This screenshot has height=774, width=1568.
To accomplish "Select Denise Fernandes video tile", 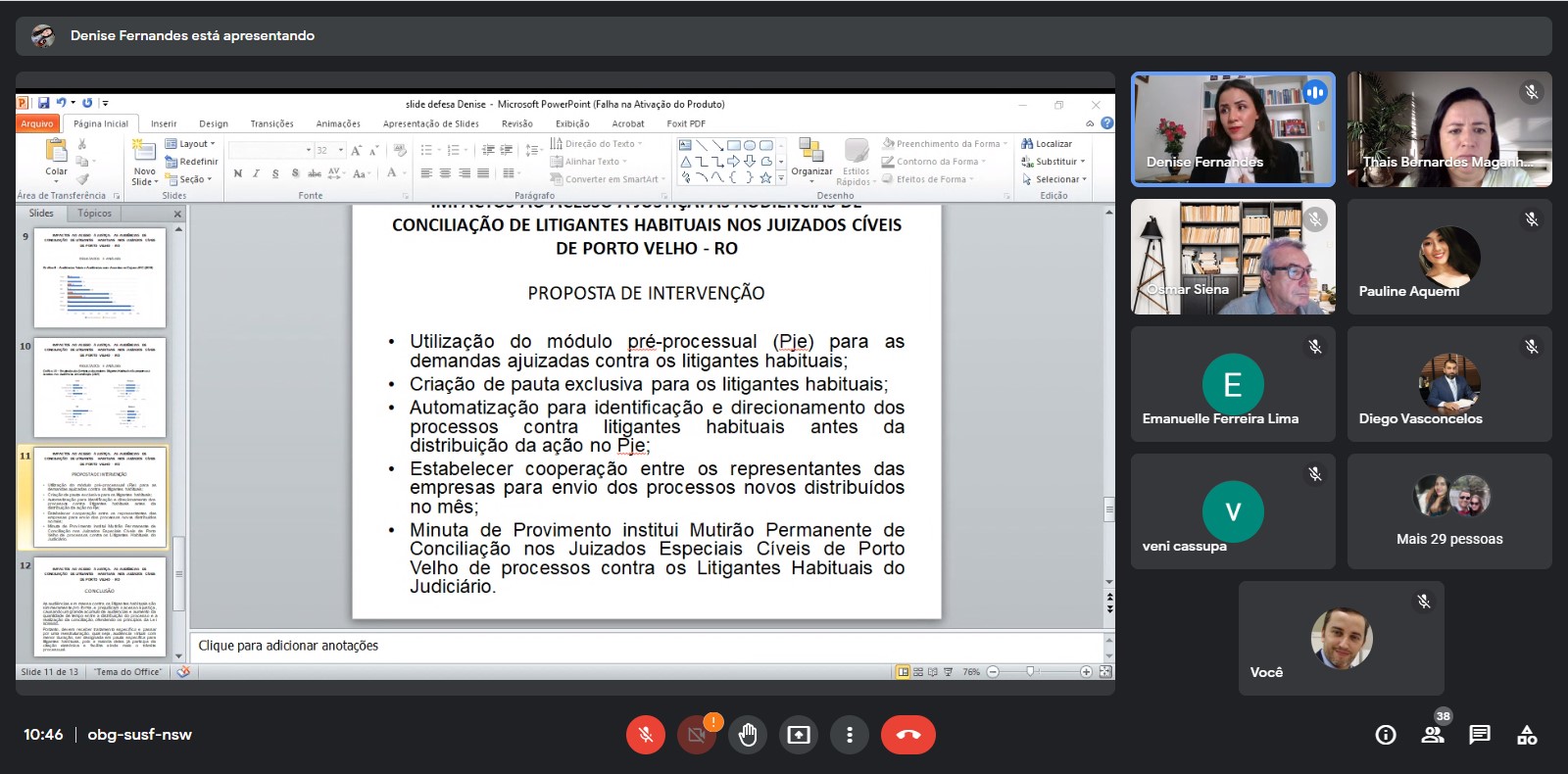I will (1233, 129).
